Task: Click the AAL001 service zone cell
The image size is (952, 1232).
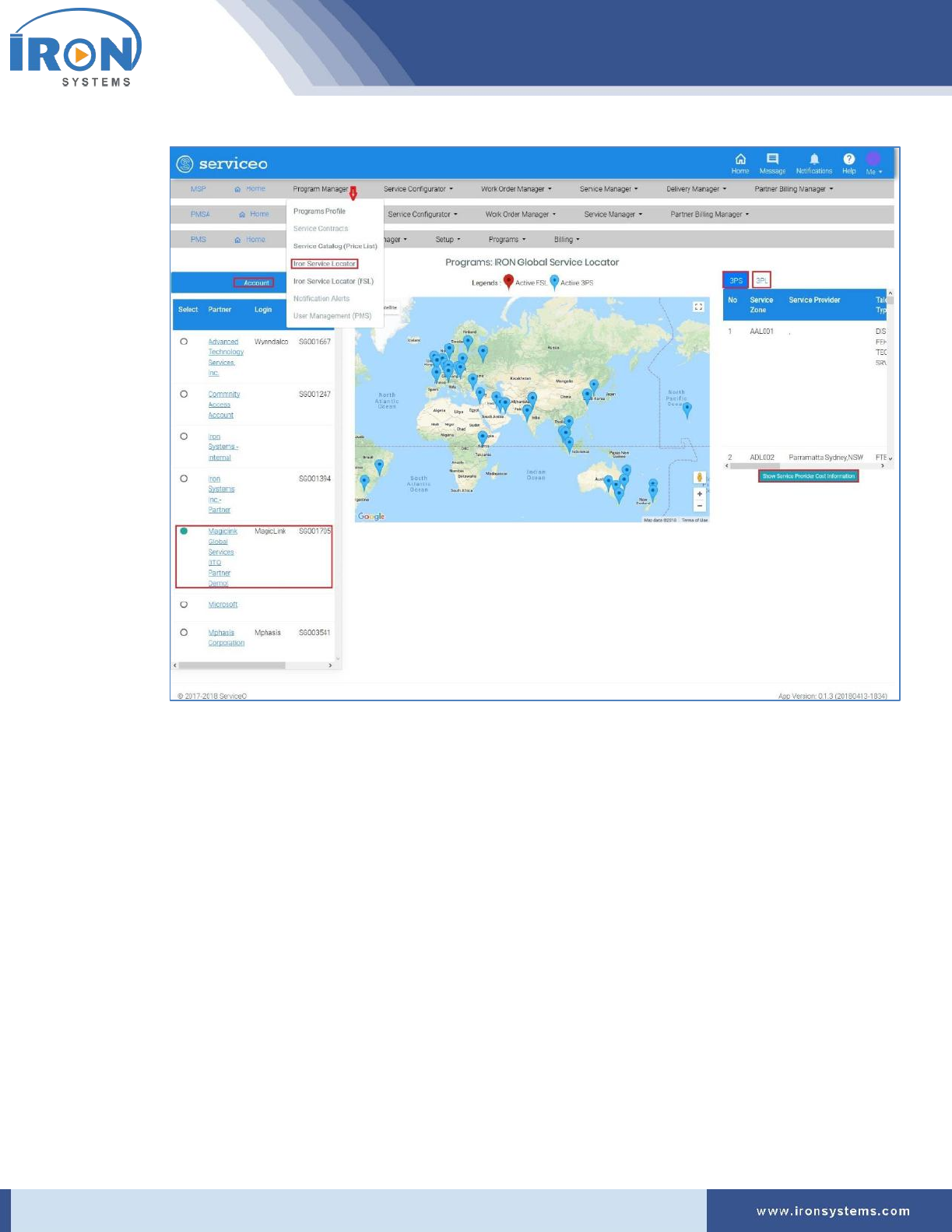Action: tap(761, 332)
